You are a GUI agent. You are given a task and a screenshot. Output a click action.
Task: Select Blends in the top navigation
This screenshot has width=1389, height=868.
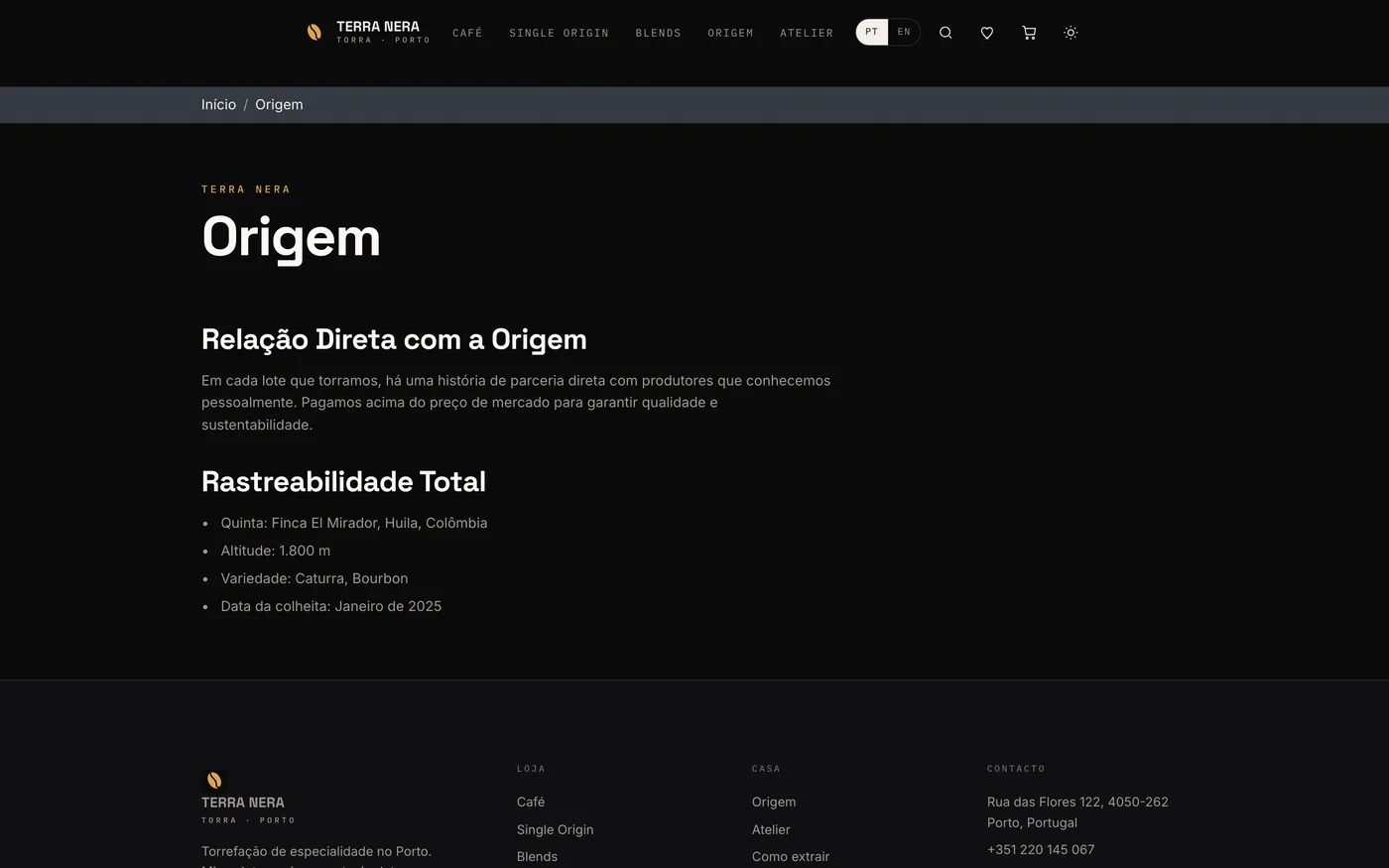pos(658,33)
